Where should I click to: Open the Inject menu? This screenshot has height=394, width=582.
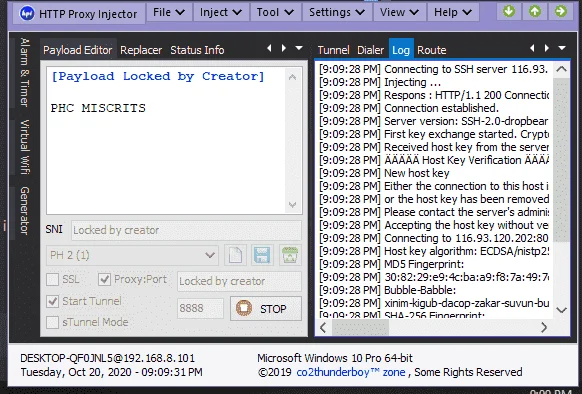coord(220,12)
